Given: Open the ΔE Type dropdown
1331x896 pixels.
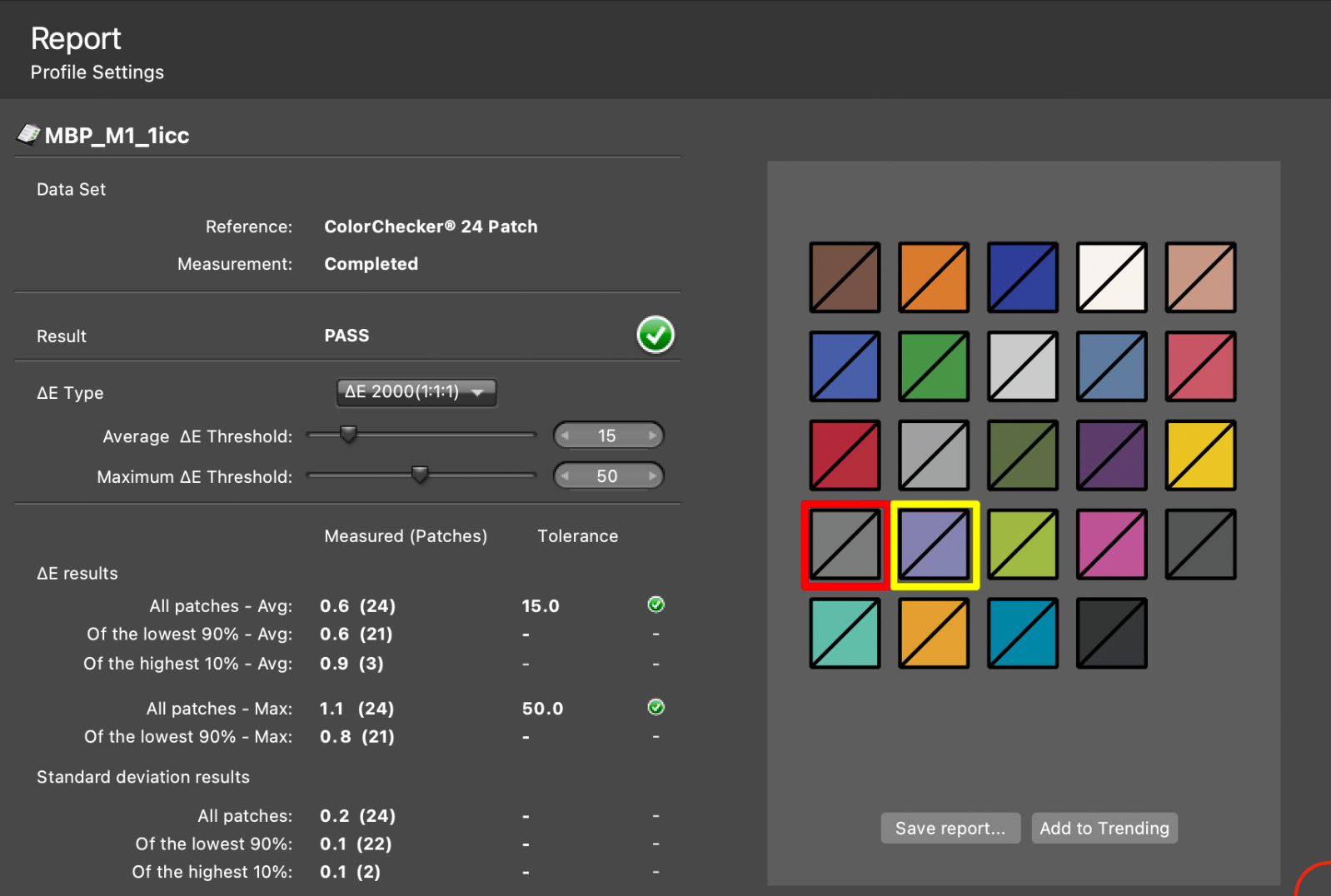Looking at the screenshot, I should [x=416, y=392].
